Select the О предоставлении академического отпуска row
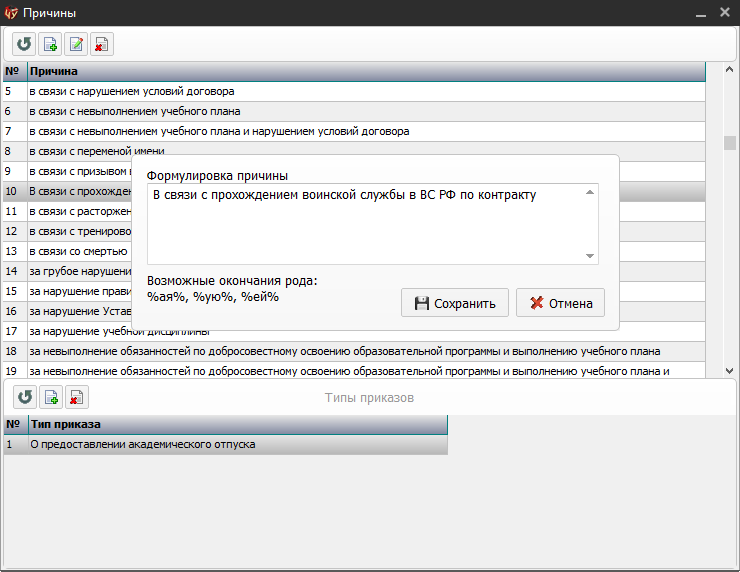The image size is (740, 572). tap(143, 444)
